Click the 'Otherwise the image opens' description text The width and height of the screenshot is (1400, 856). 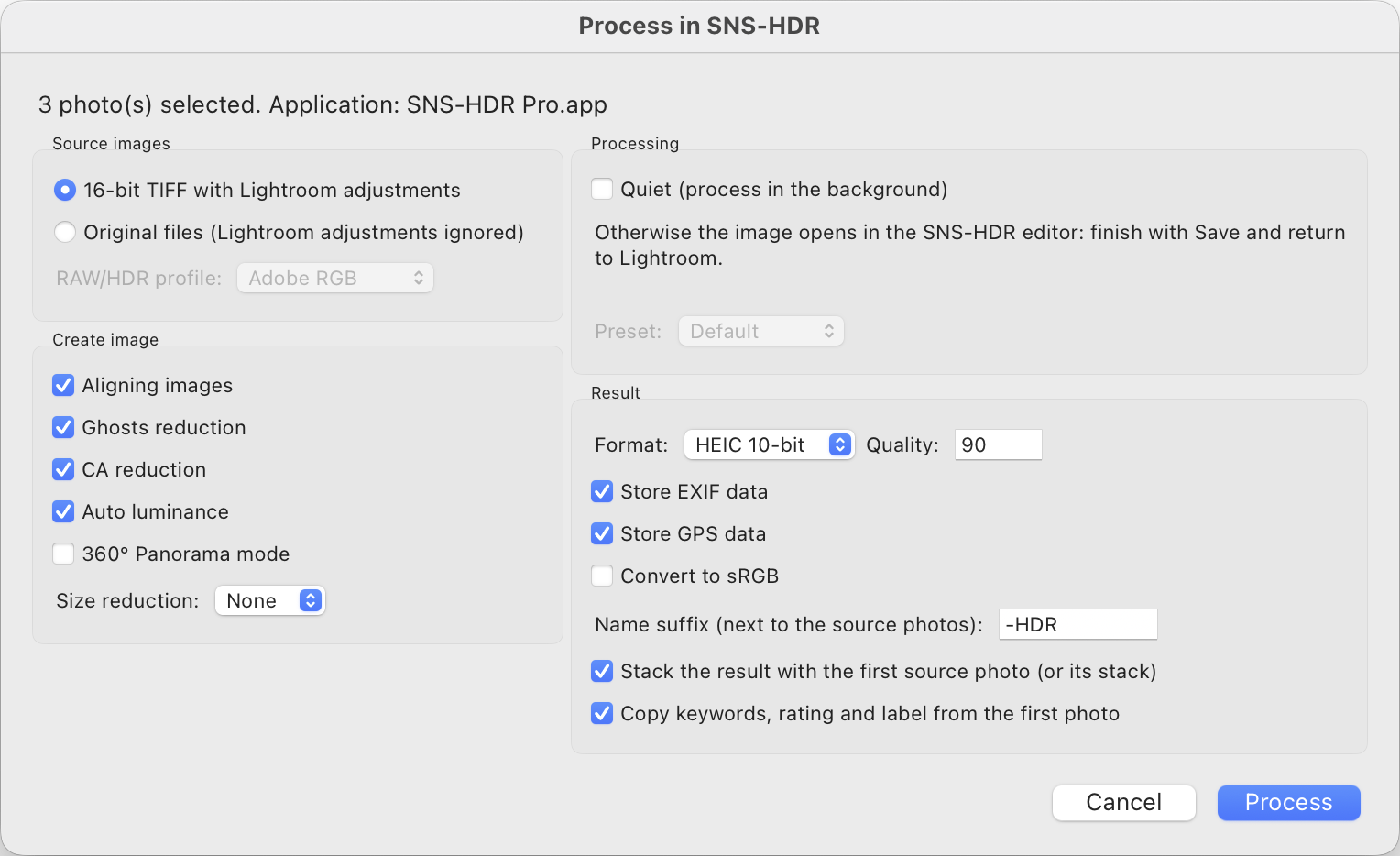(969, 245)
